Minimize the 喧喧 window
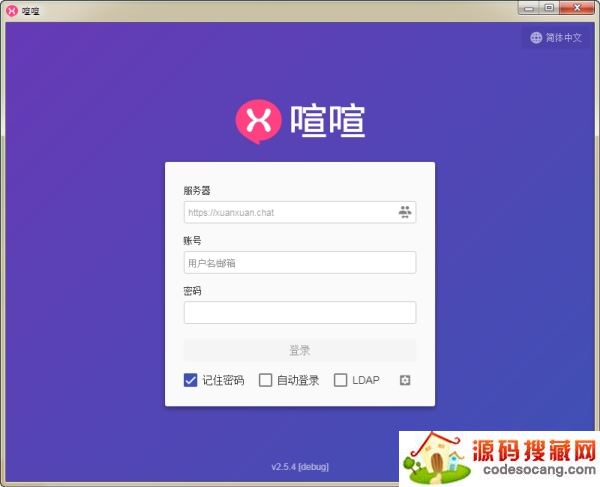Screen dimensions: 600x487 pos(529,8)
